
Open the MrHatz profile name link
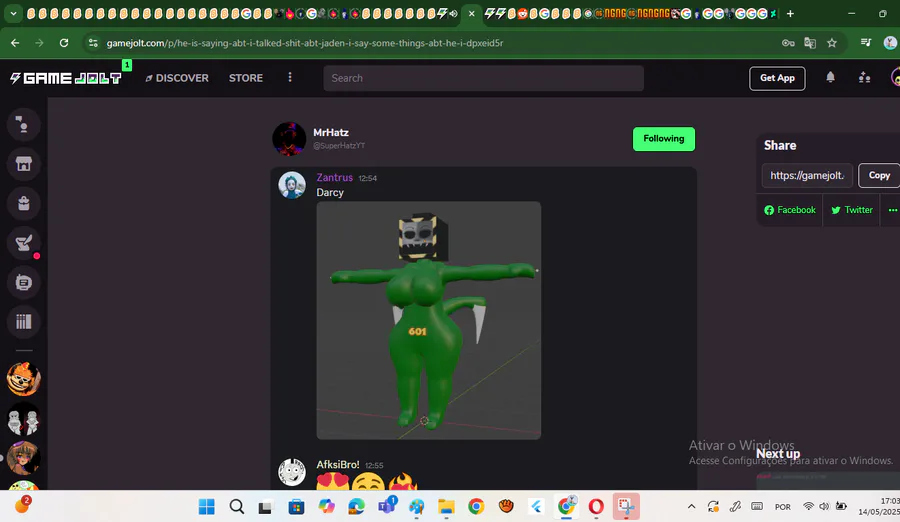click(331, 133)
